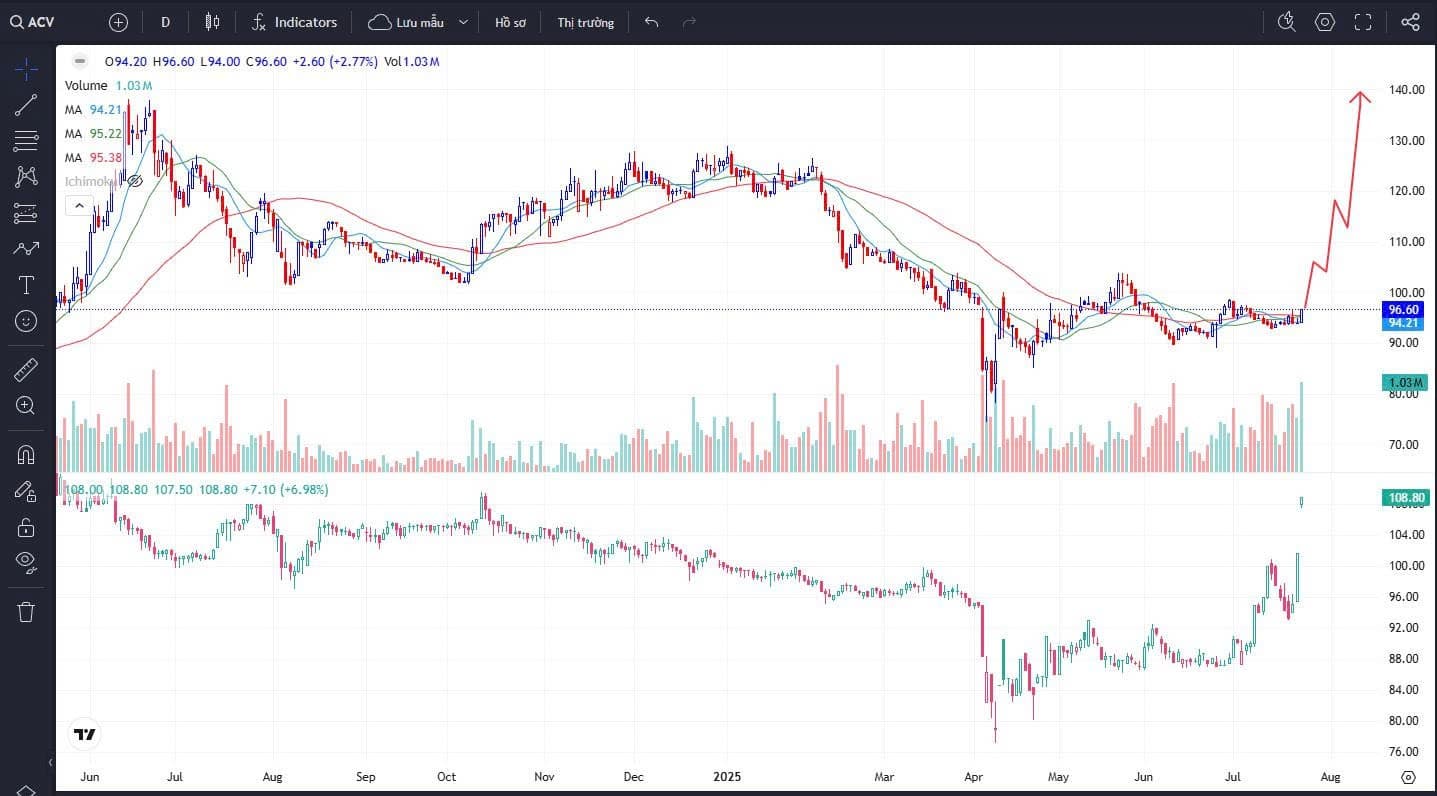Open the D timeframe interval selector

(165, 22)
